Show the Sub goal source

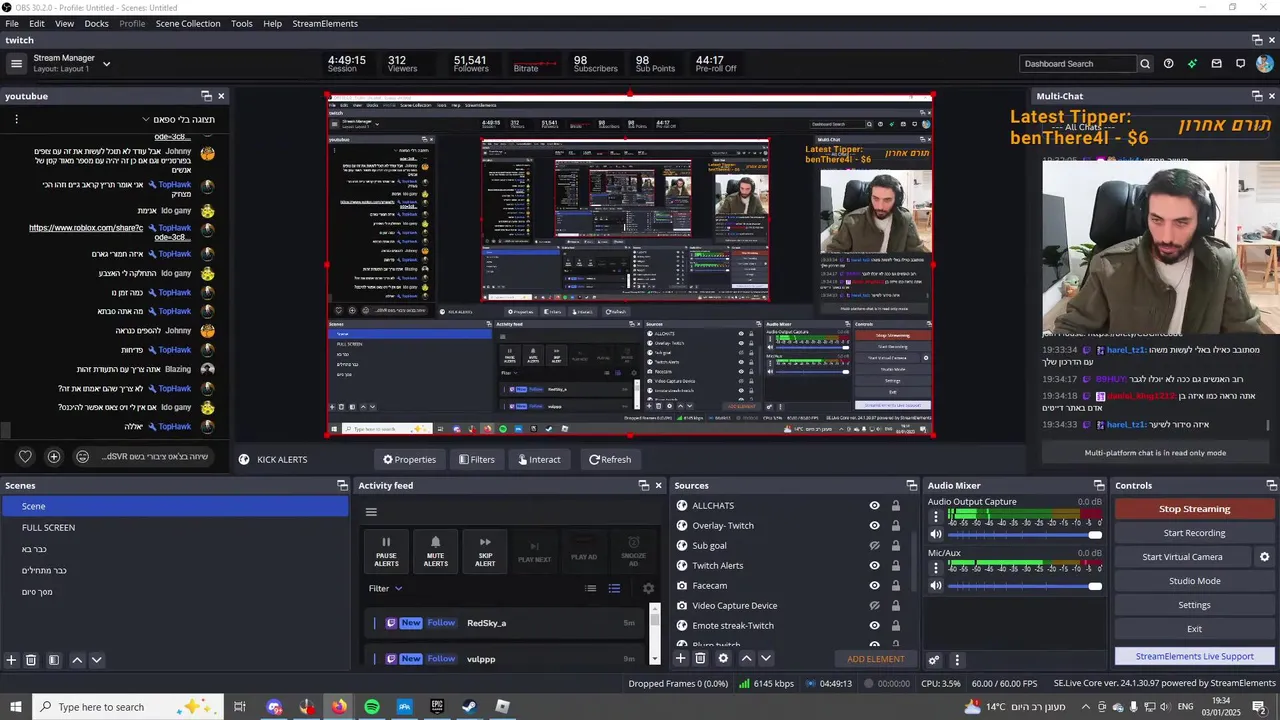pos(875,546)
